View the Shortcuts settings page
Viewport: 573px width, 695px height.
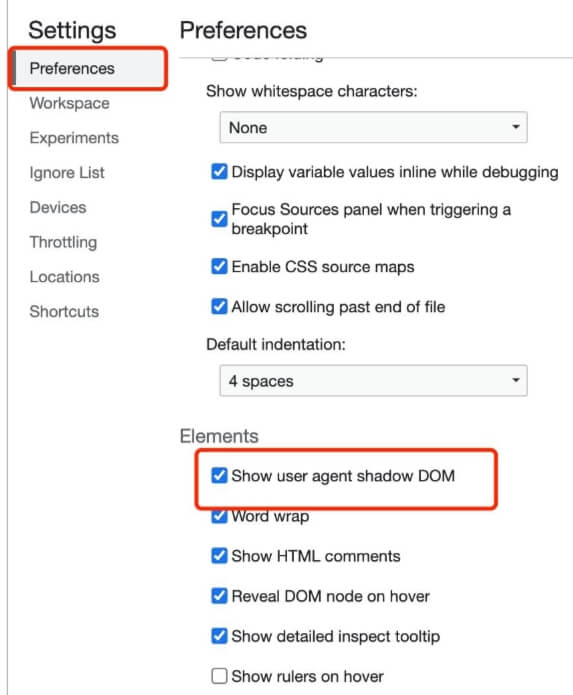pos(64,312)
